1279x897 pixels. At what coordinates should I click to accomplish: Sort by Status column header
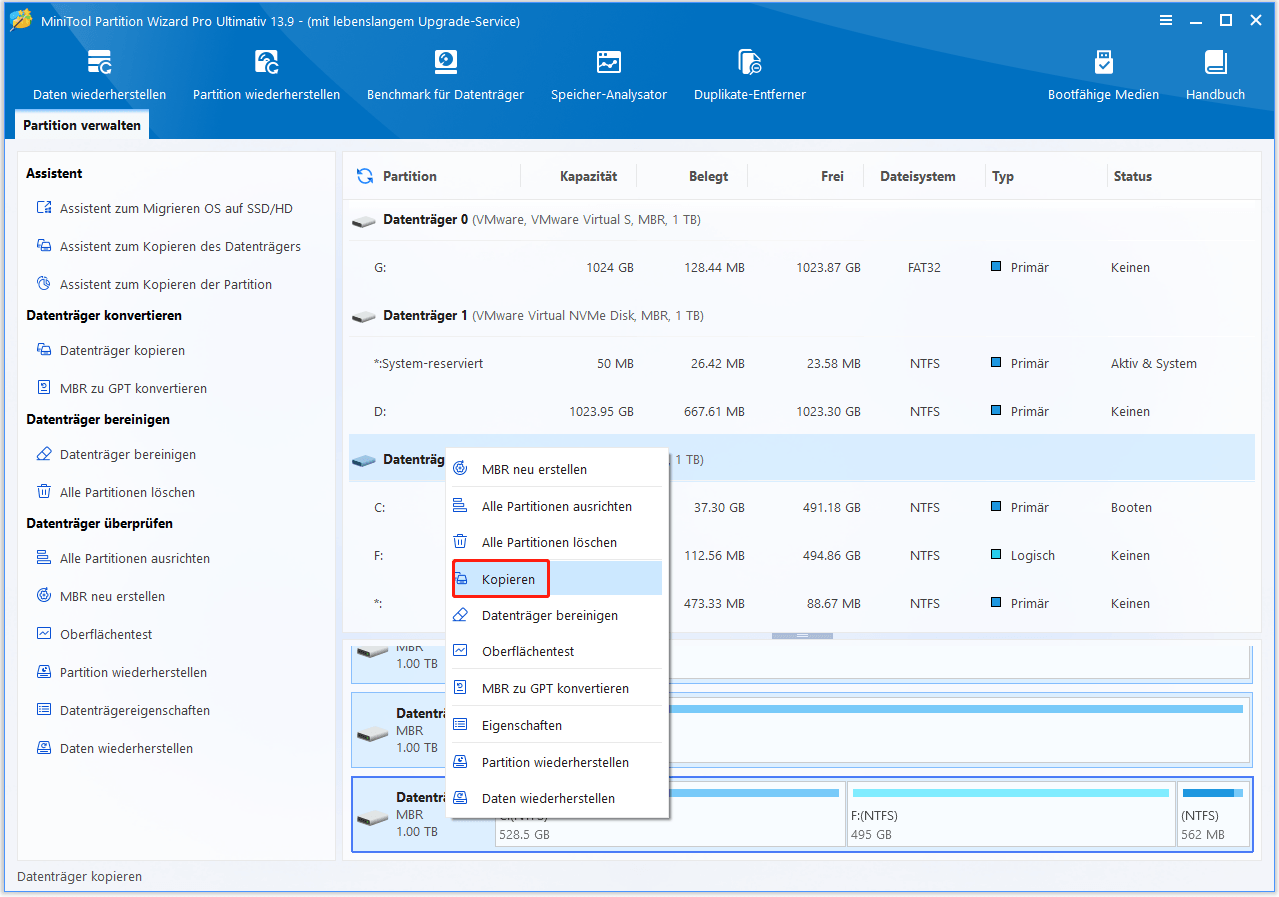pos(1133,176)
